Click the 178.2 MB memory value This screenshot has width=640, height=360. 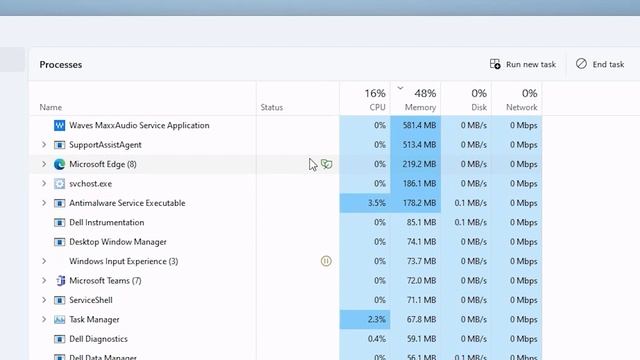[419, 203]
